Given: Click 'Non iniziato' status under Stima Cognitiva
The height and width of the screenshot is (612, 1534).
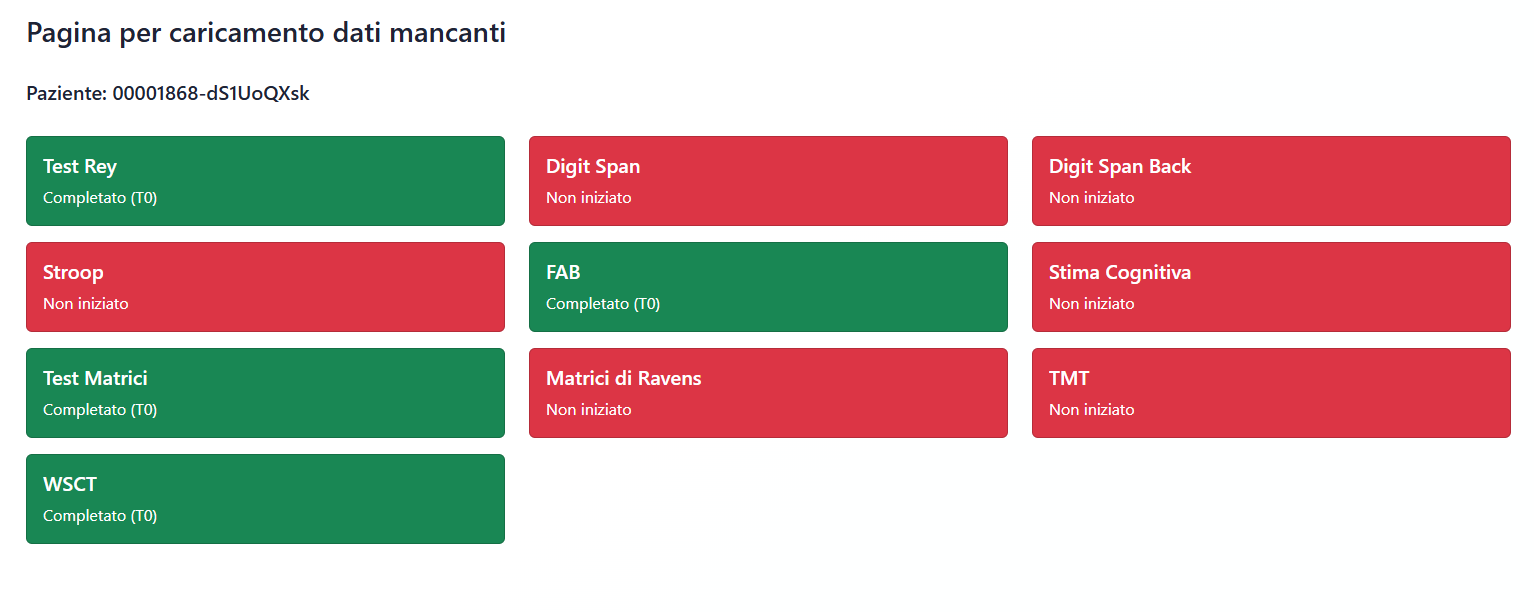Looking at the screenshot, I should point(1091,304).
